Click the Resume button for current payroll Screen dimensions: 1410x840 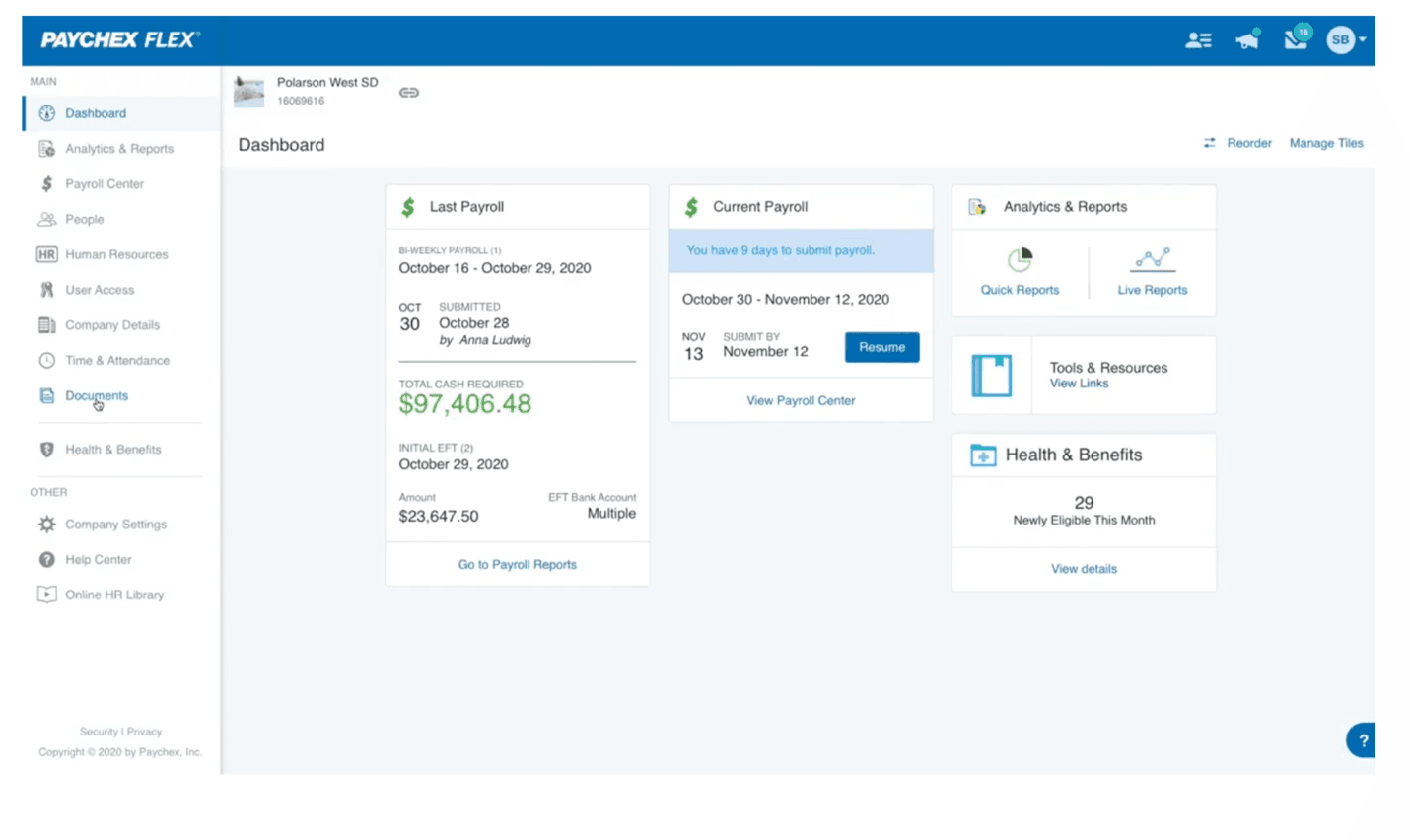(881, 347)
